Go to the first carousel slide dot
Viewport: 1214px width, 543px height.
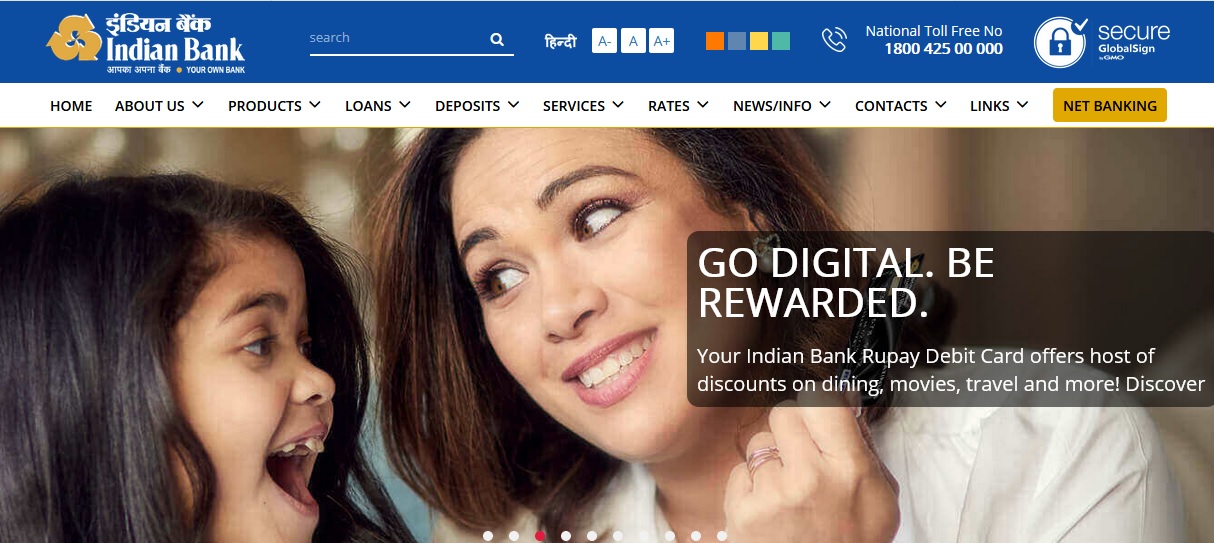click(488, 536)
